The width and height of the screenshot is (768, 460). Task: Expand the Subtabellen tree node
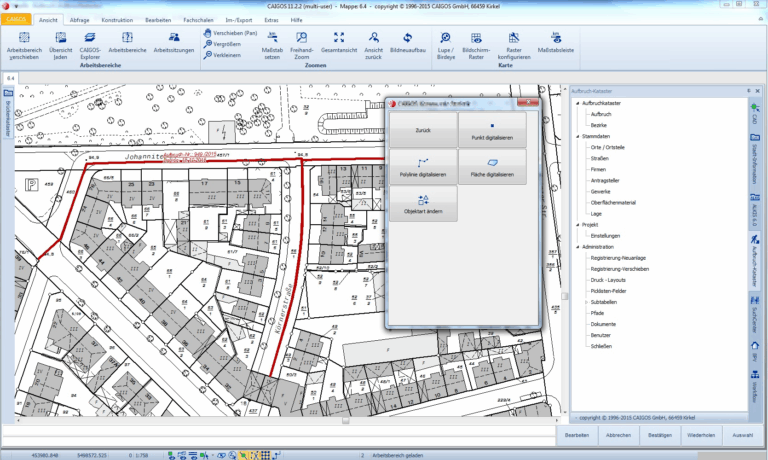click(586, 301)
